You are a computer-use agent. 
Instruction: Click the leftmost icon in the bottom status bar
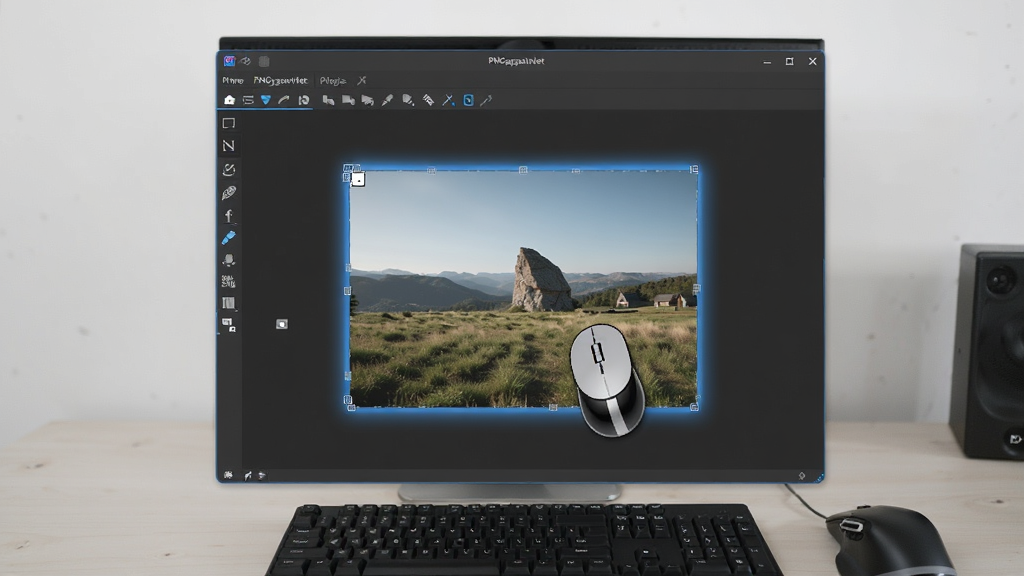[228, 475]
